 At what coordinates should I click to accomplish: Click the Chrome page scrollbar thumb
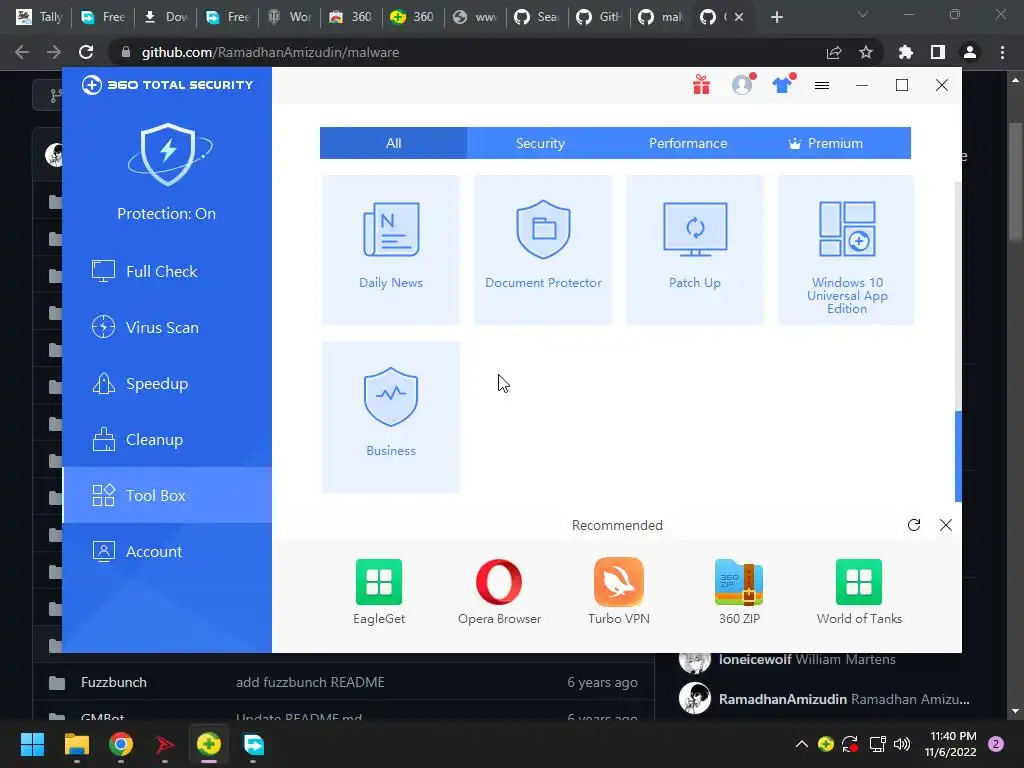(1015, 182)
